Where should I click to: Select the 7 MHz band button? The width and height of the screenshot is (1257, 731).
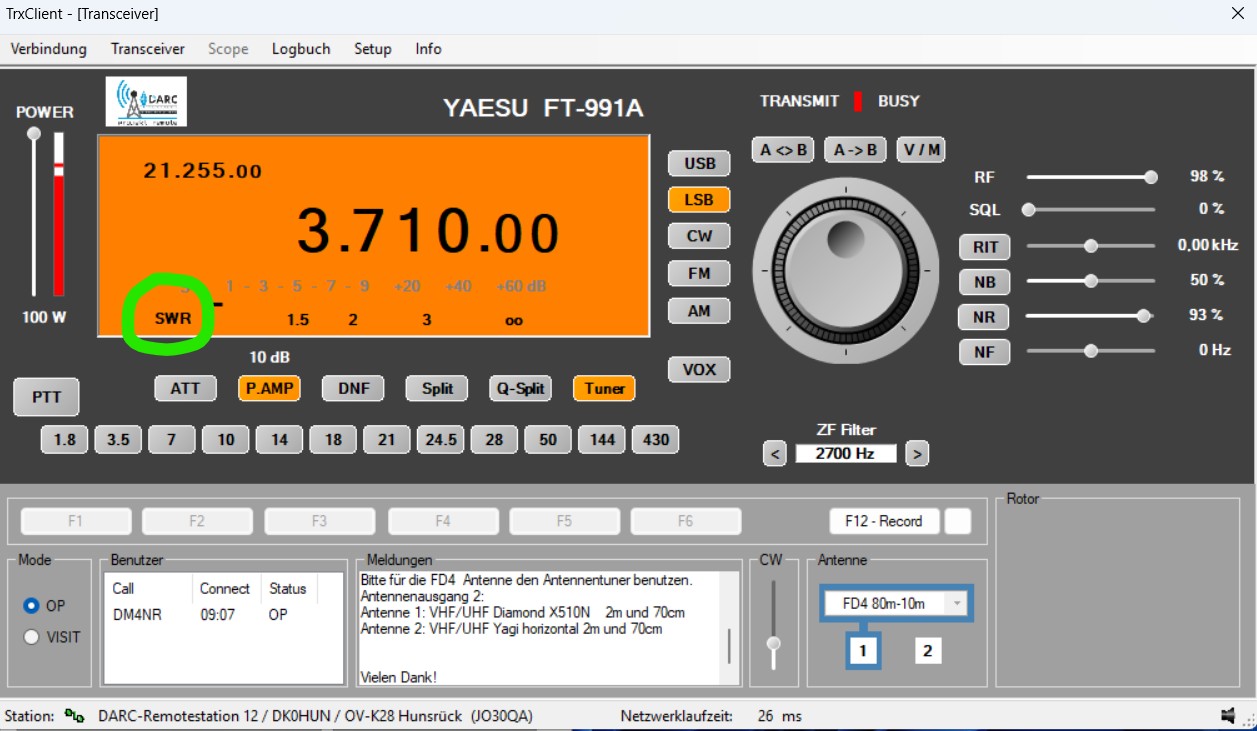click(172, 440)
